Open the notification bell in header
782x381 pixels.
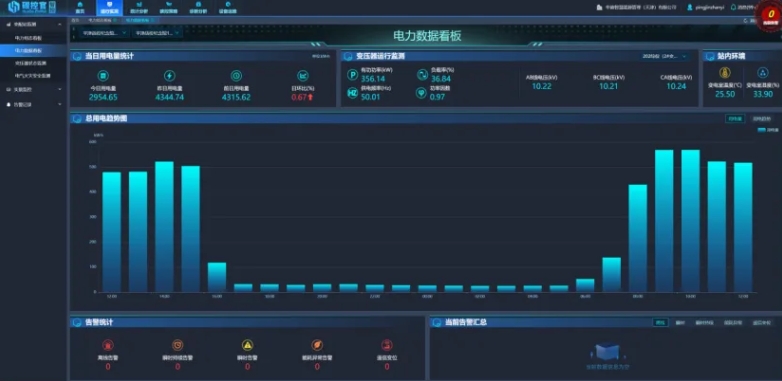pyautogui.click(x=733, y=7)
